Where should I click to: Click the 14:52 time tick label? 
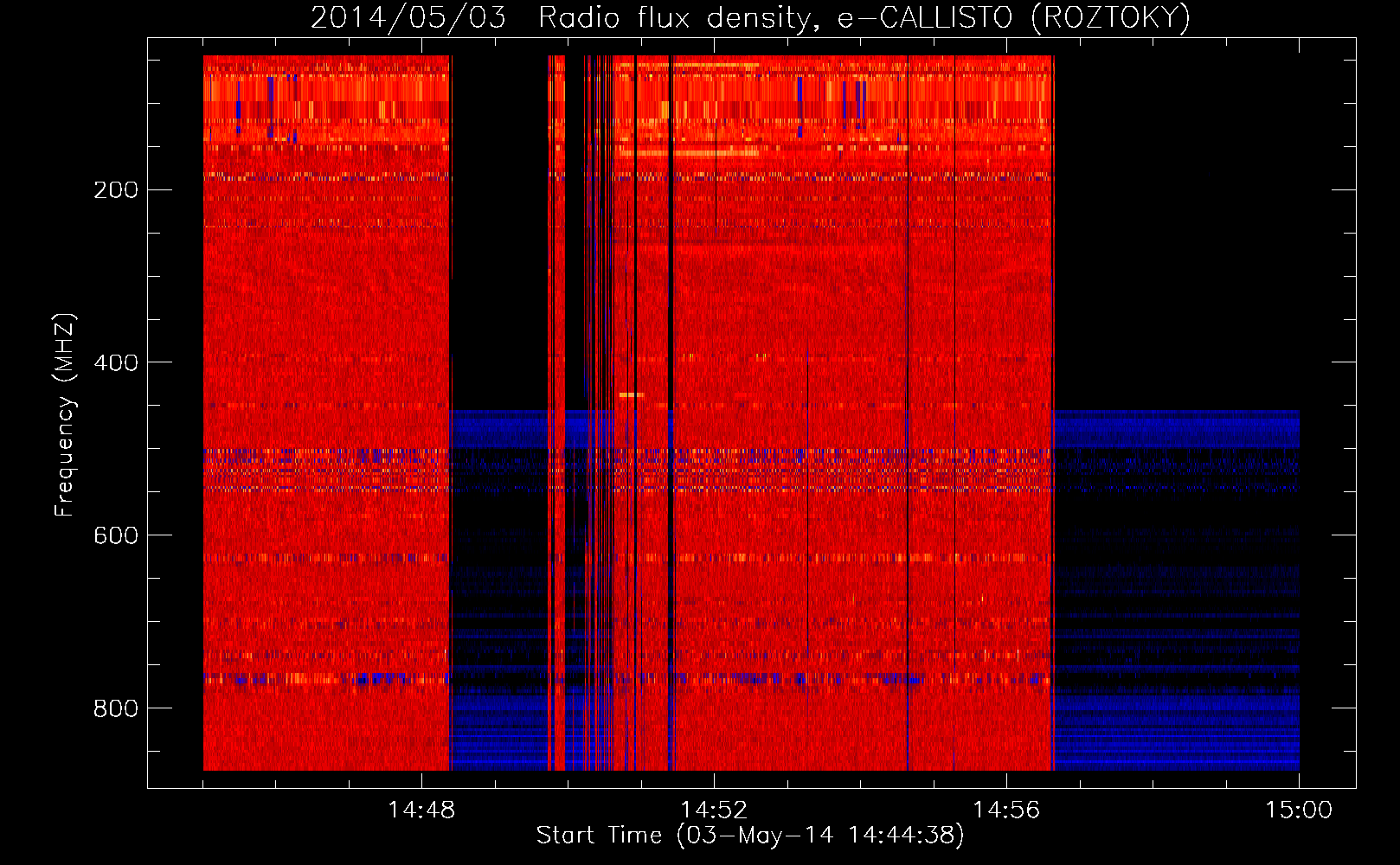pos(714,811)
